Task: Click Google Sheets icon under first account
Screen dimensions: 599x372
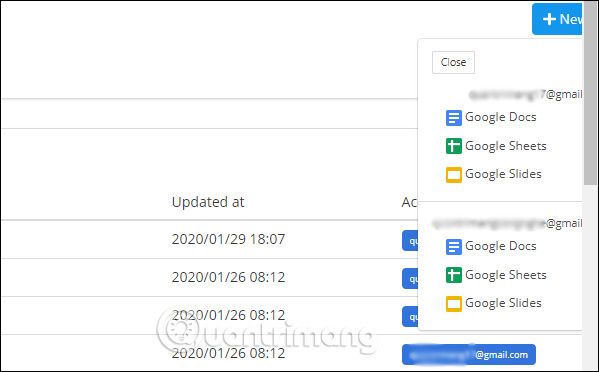Action: 453,146
